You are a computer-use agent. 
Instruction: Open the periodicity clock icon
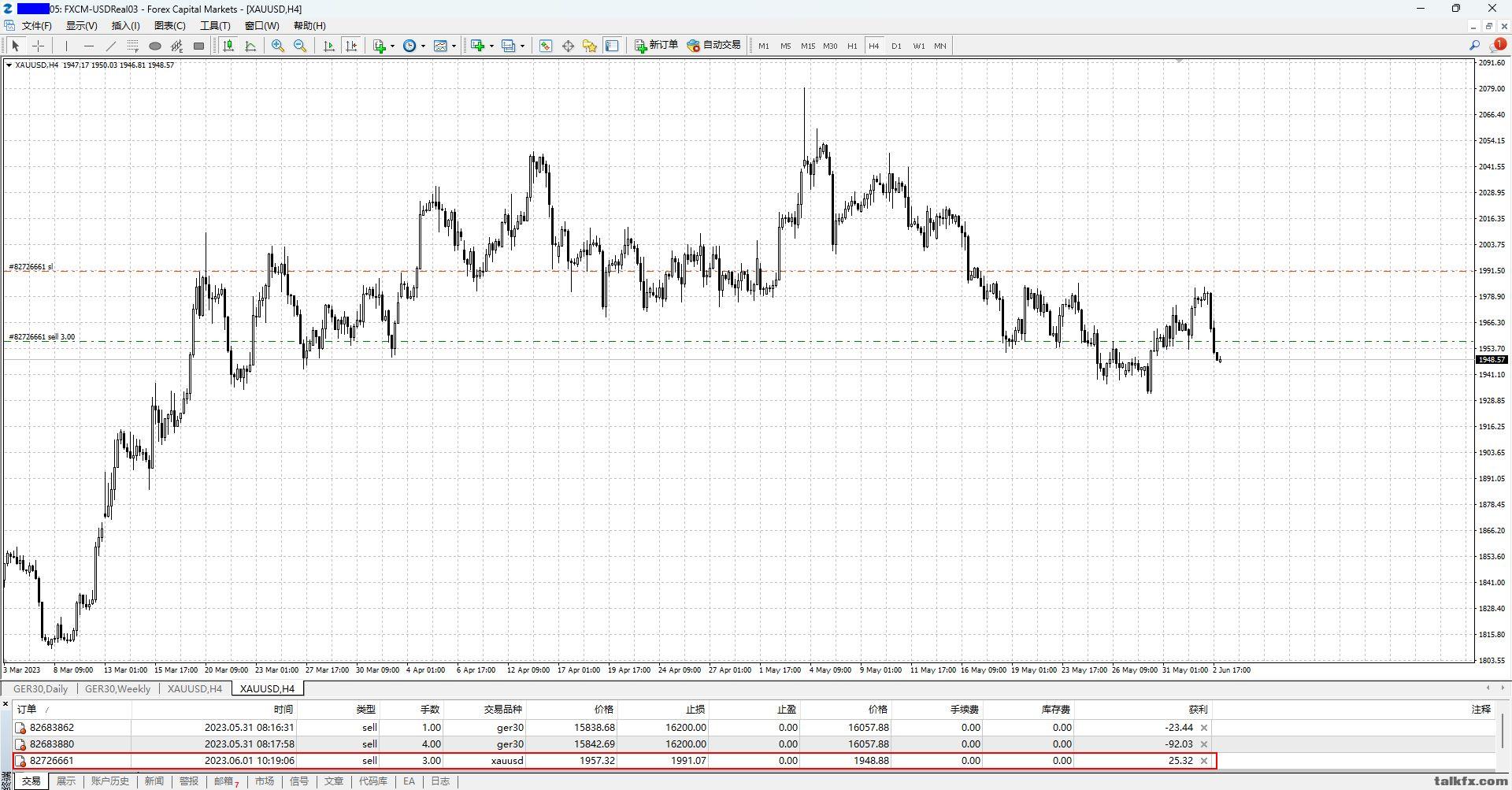pyautogui.click(x=409, y=46)
